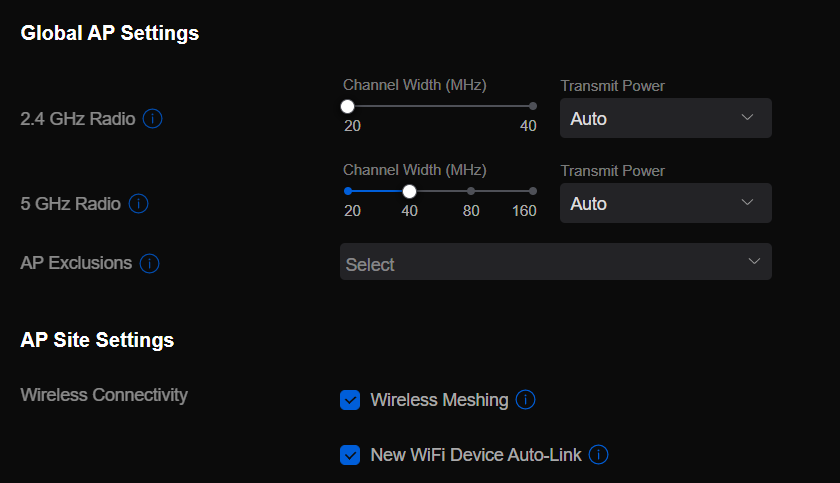
Task: Click the AP Site Settings heading
Action: click(x=97, y=340)
